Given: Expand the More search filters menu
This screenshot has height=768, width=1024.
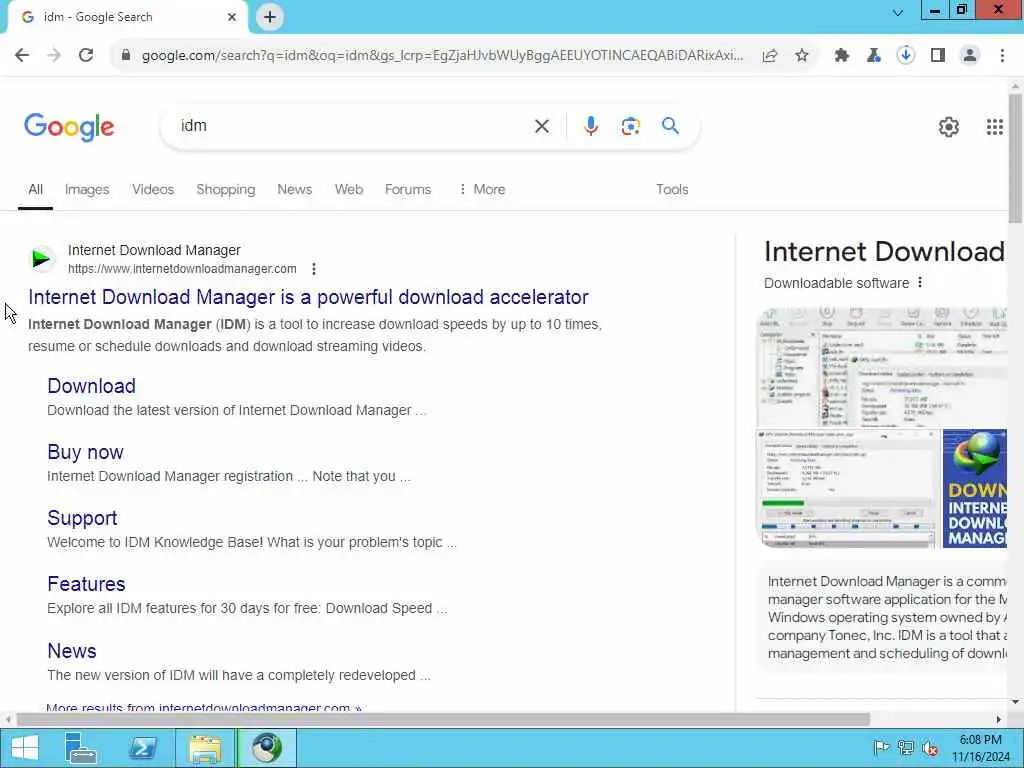Looking at the screenshot, I should coord(482,189).
